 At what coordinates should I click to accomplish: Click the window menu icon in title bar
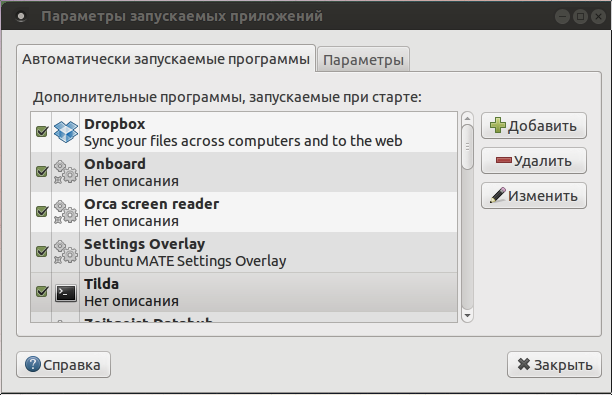pyautogui.click(x=21, y=16)
